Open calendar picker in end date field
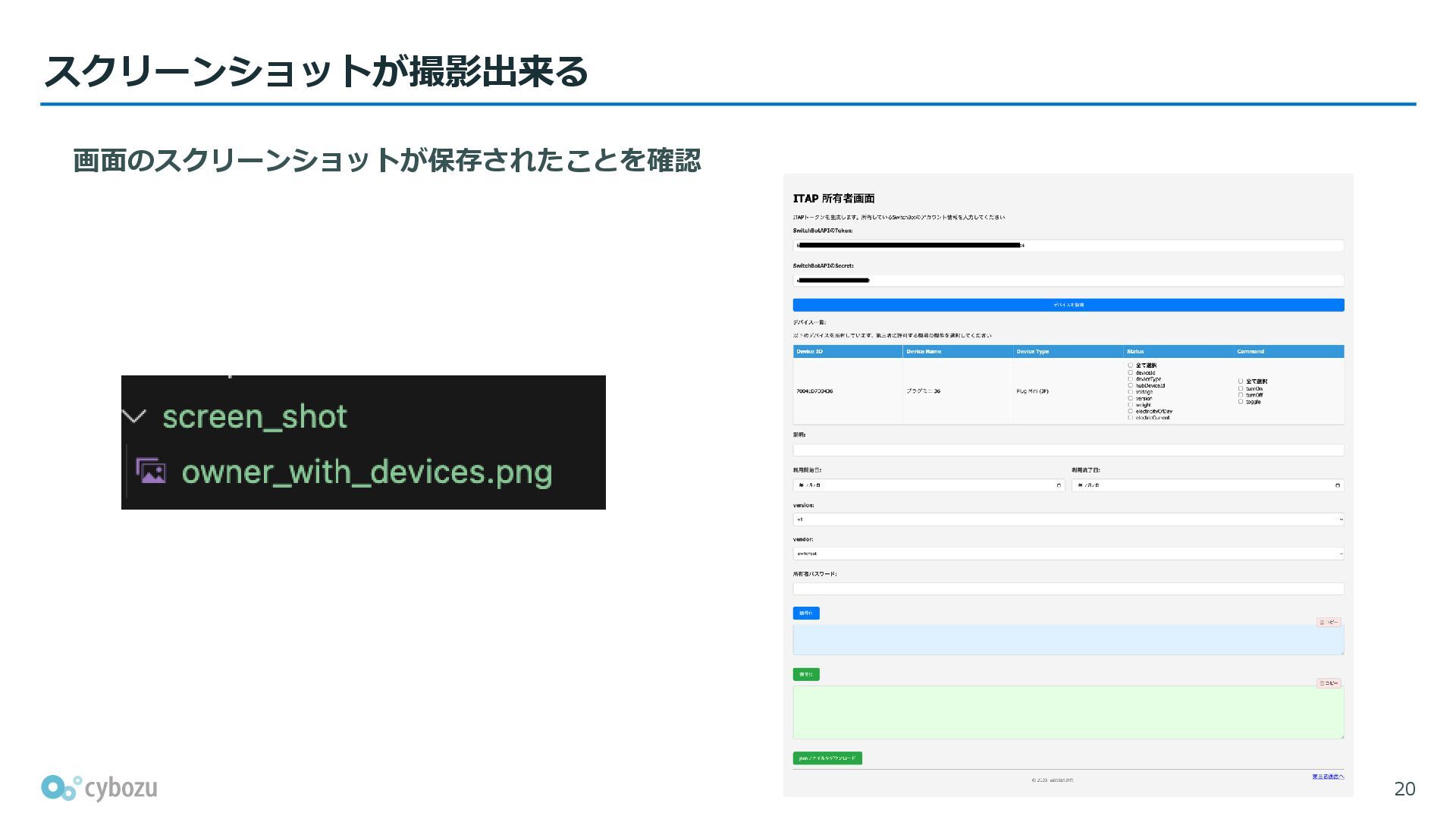This screenshot has height=819, width=1456. click(1337, 485)
